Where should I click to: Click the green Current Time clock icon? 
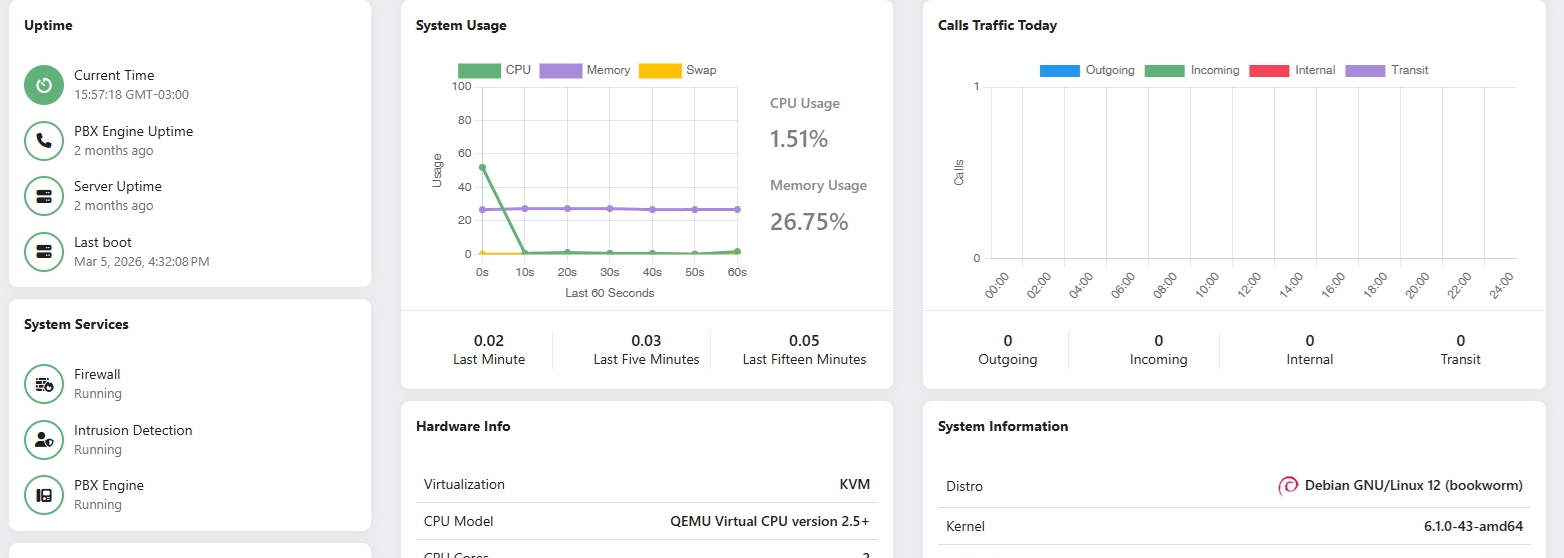(x=44, y=85)
